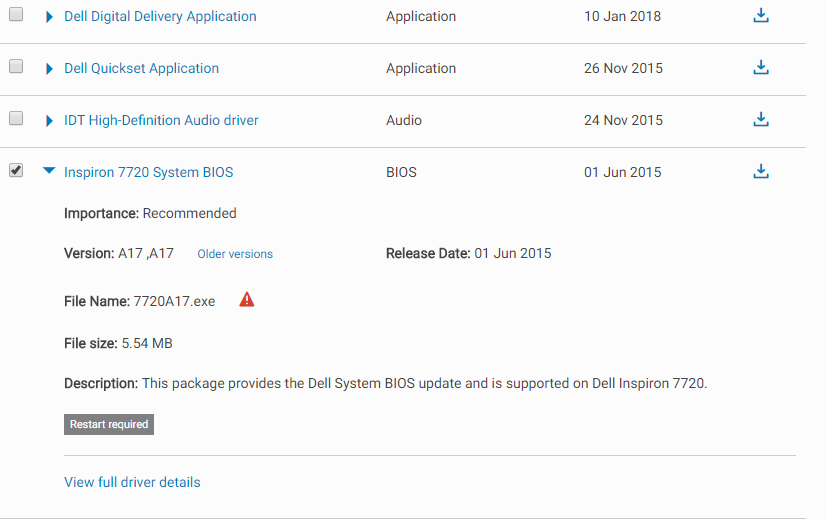Open View full driver details

(x=132, y=482)
